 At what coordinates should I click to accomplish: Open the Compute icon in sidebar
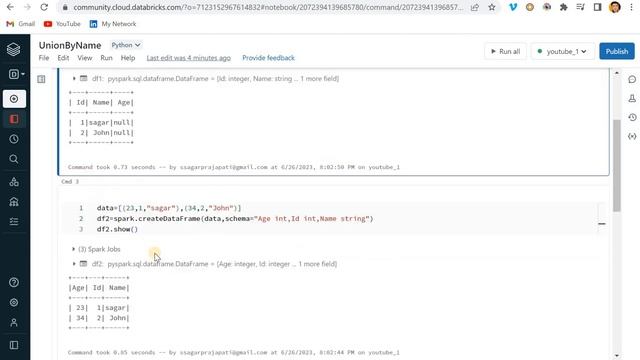(x=14, y=202)
